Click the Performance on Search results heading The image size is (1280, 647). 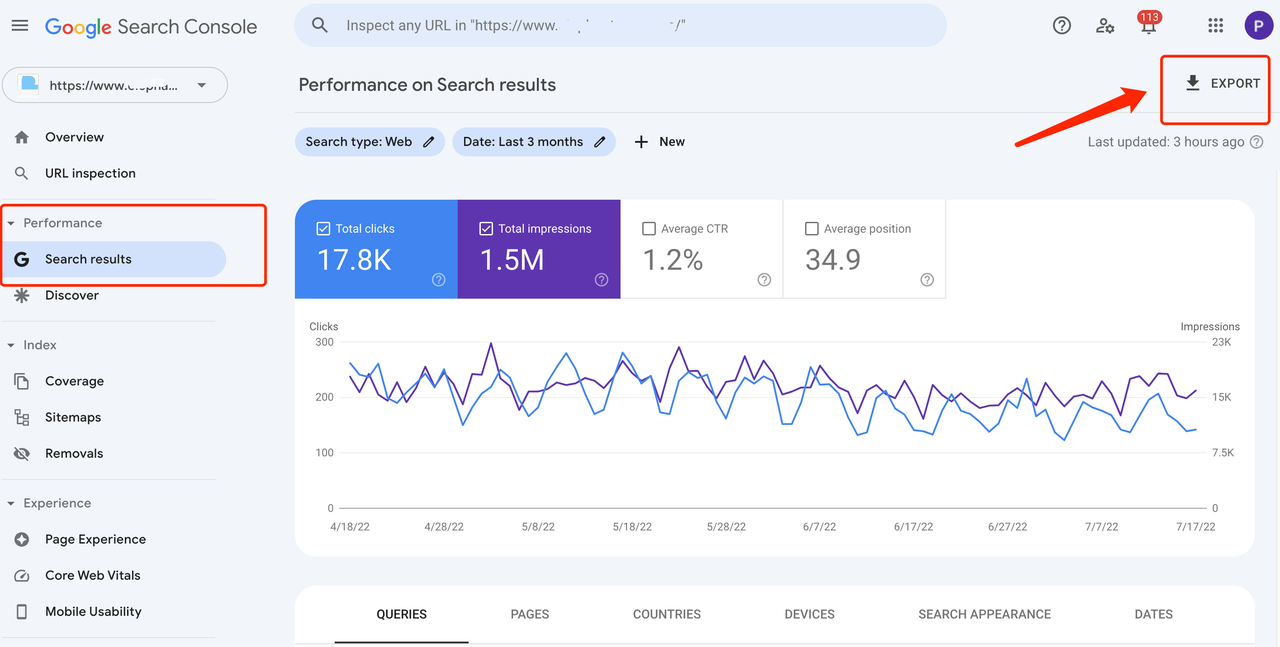point(427,85)
